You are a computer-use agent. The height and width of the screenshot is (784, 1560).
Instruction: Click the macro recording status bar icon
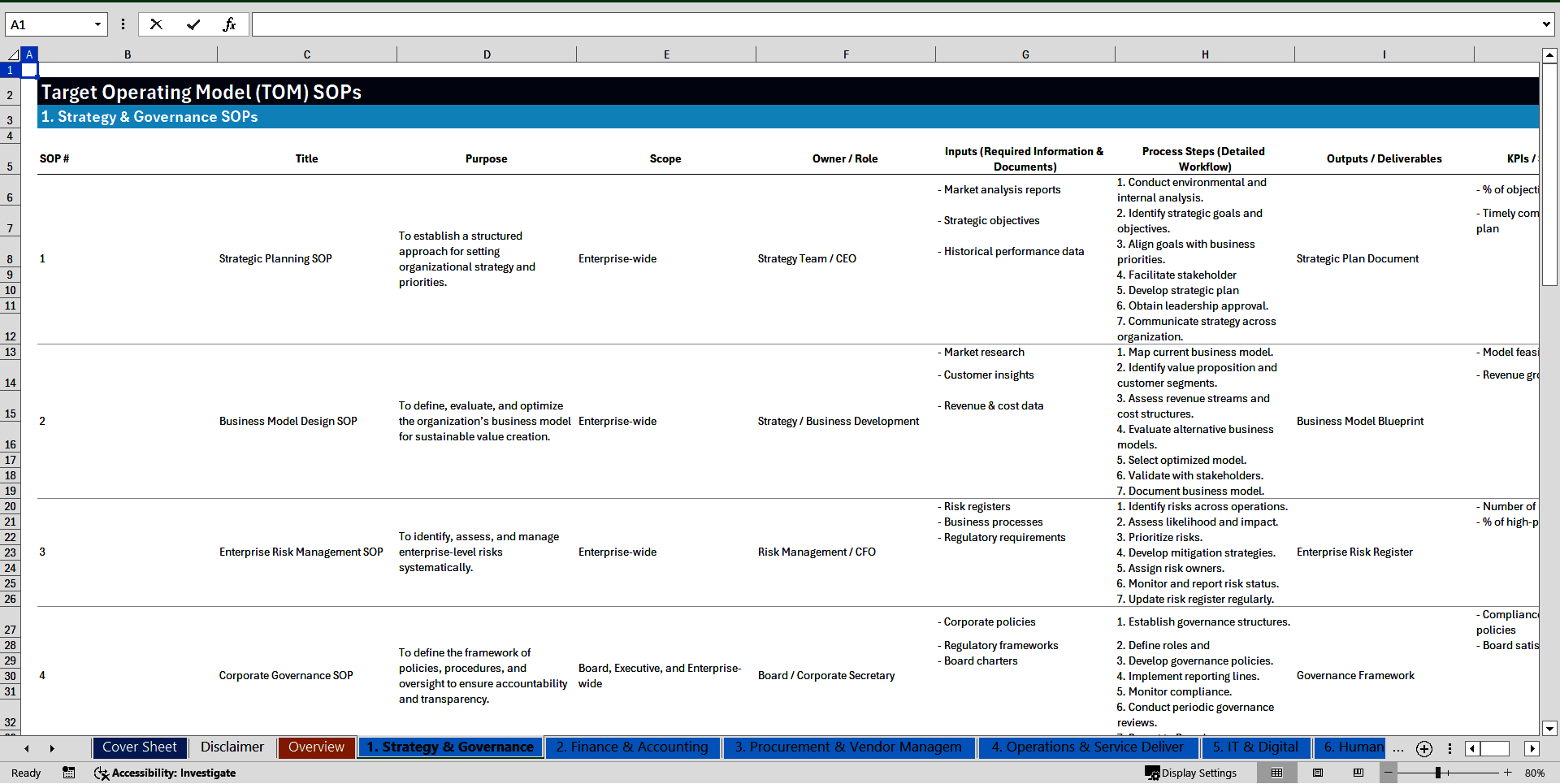69,773
